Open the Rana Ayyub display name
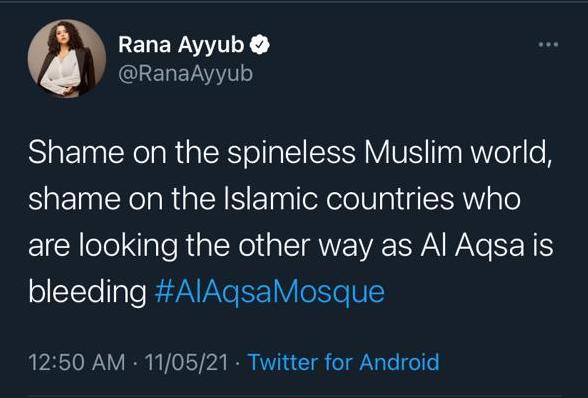 click(x=181, y=45)
